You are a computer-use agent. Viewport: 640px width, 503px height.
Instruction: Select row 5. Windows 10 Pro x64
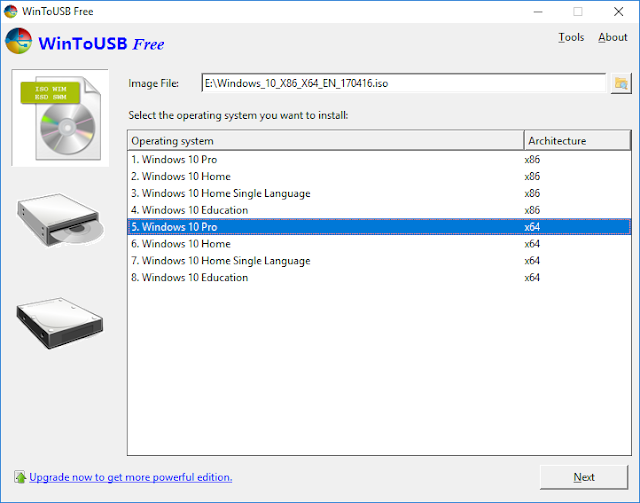pos(379,227)
